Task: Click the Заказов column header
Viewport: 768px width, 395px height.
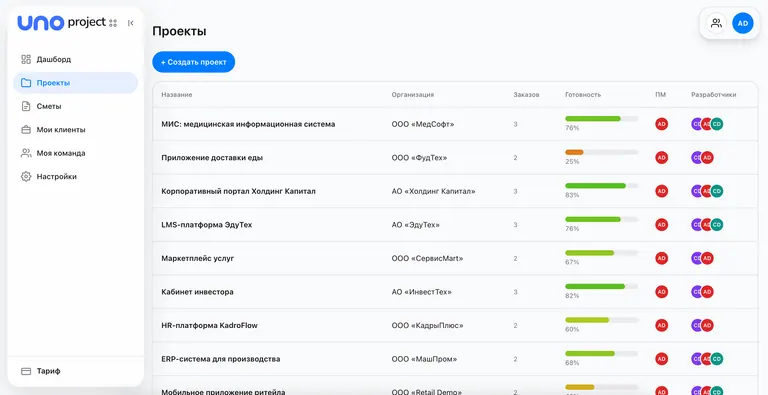Action: point(527,95)
